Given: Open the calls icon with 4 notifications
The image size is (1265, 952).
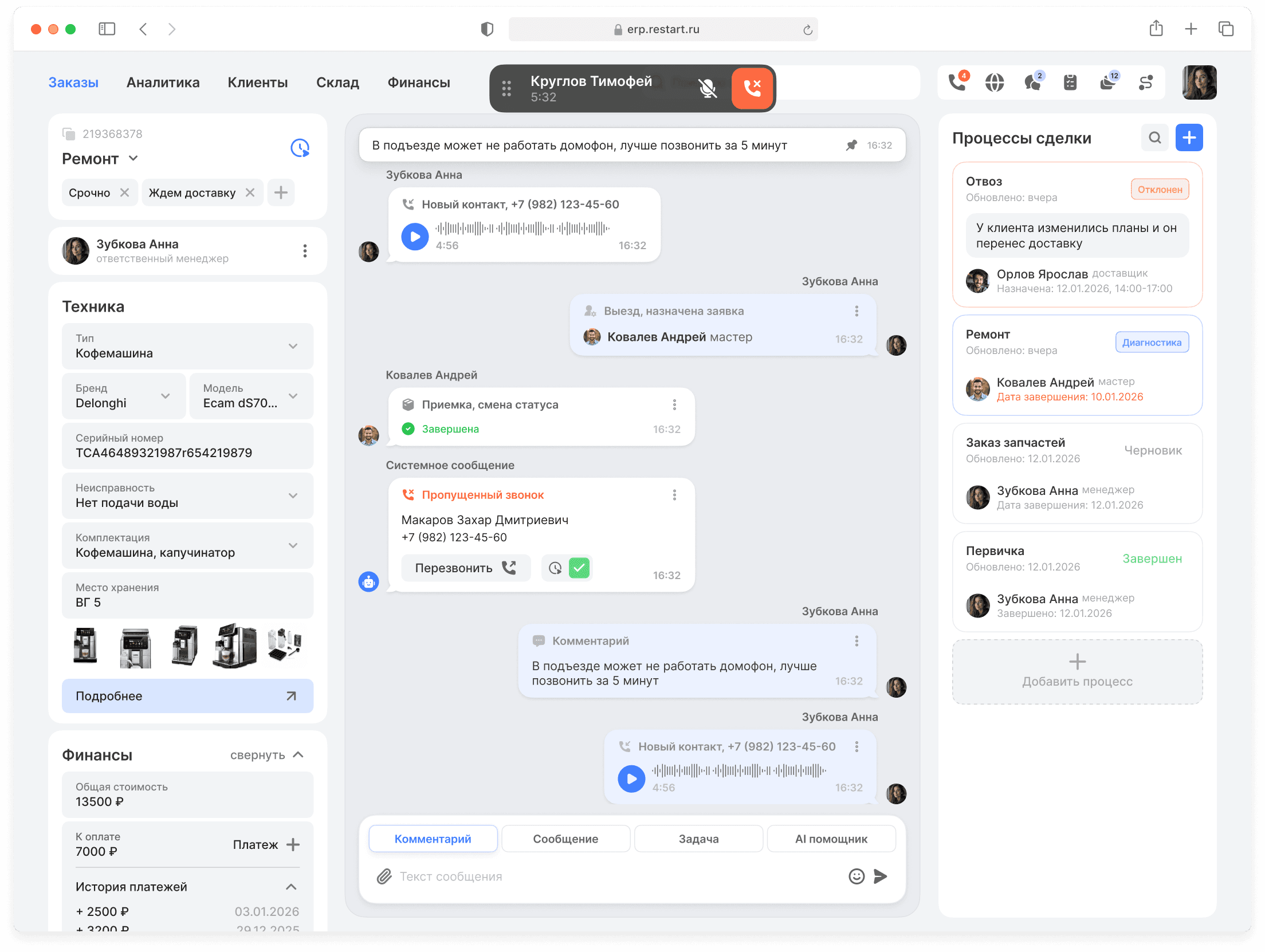Looking at the screenshot, I should pos(956,82).
